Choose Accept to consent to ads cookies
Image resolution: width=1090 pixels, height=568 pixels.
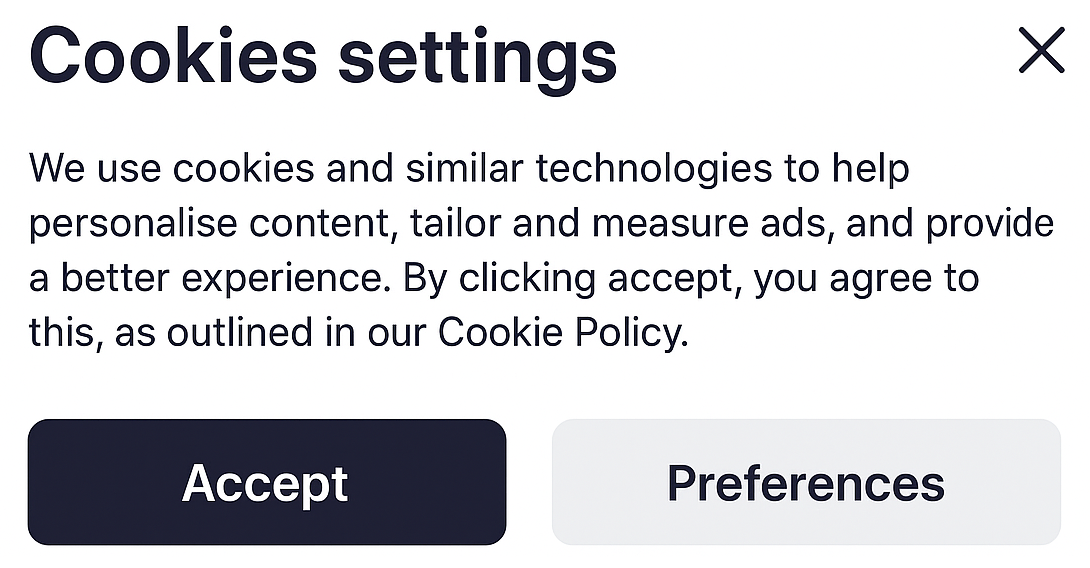[266, 483]
